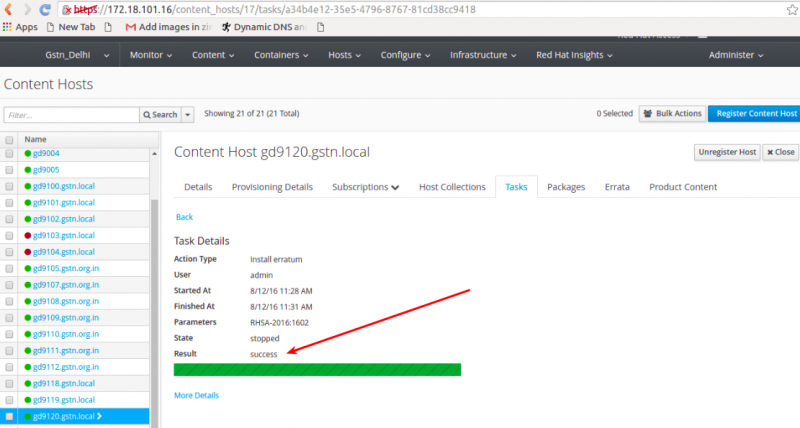The width and height of the screenshot is (800, 428).
Task: Open the Apps grid bookmark icon
Action: 7,27
